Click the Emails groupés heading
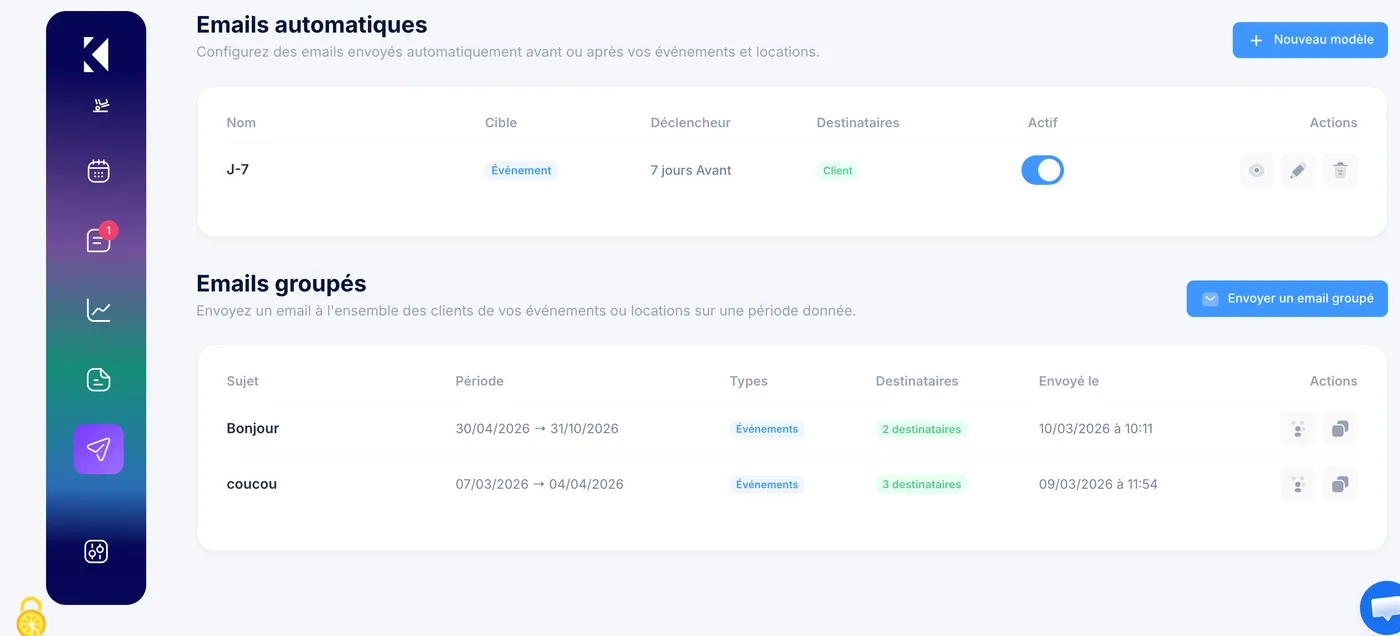 [x=282, y=284]
